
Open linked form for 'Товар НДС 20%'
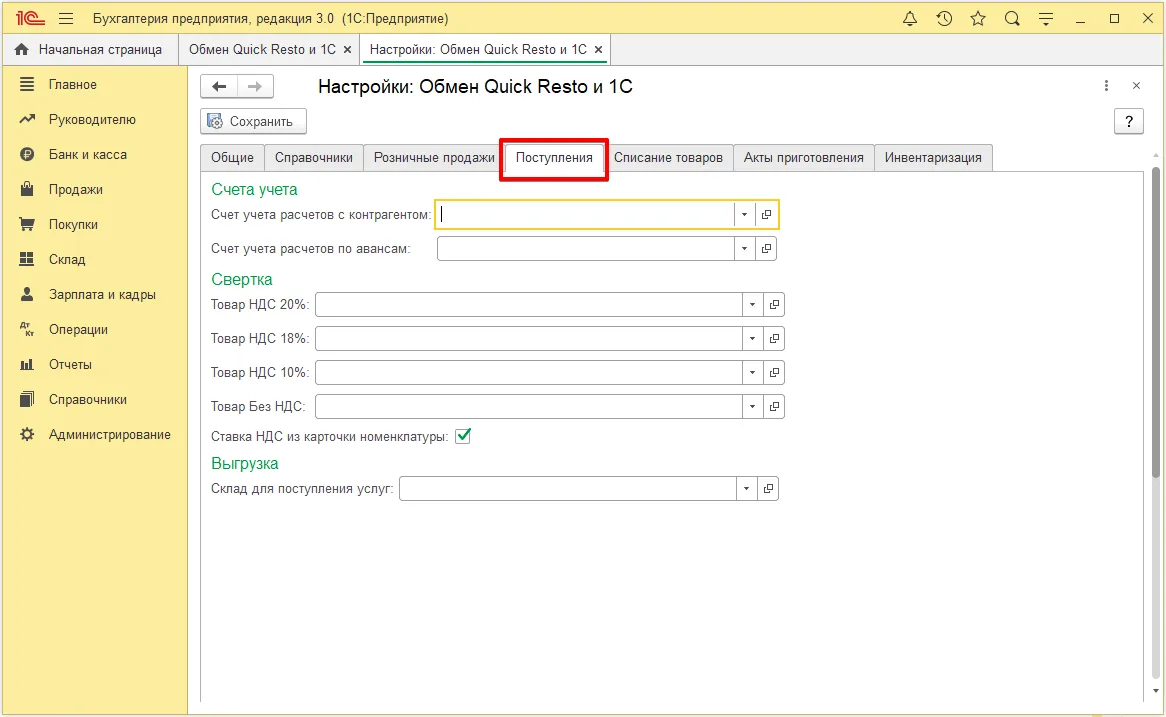[774, 304]
